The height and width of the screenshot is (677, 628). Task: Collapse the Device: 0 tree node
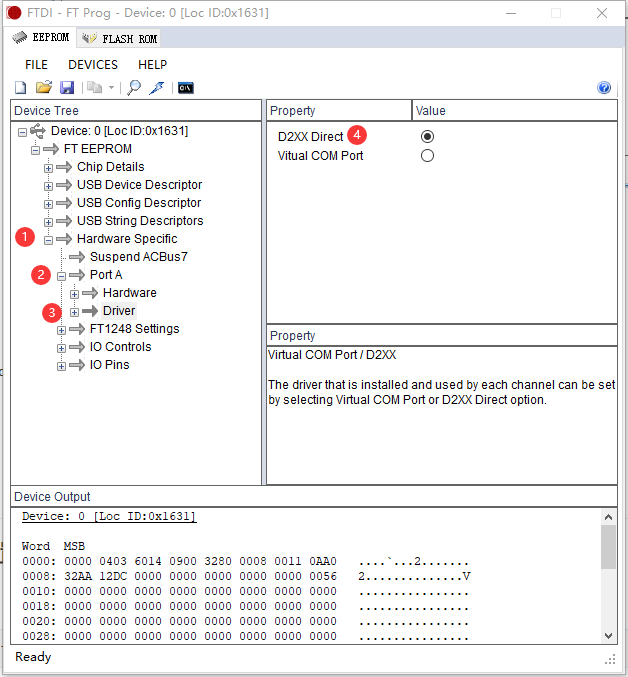click(x=22, y=132)
